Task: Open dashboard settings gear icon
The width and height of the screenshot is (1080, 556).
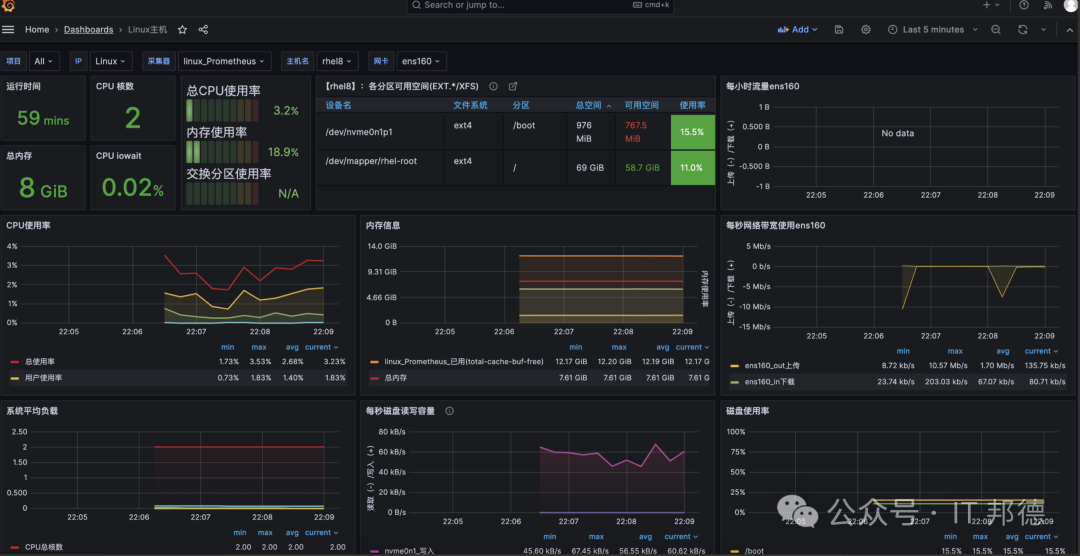Action: click(x=866, y=30)
